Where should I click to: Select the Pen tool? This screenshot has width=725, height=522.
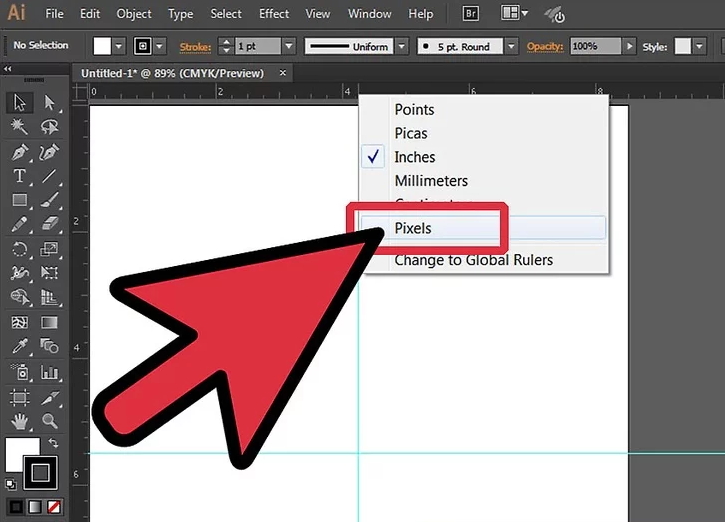[x=19, y=153]
